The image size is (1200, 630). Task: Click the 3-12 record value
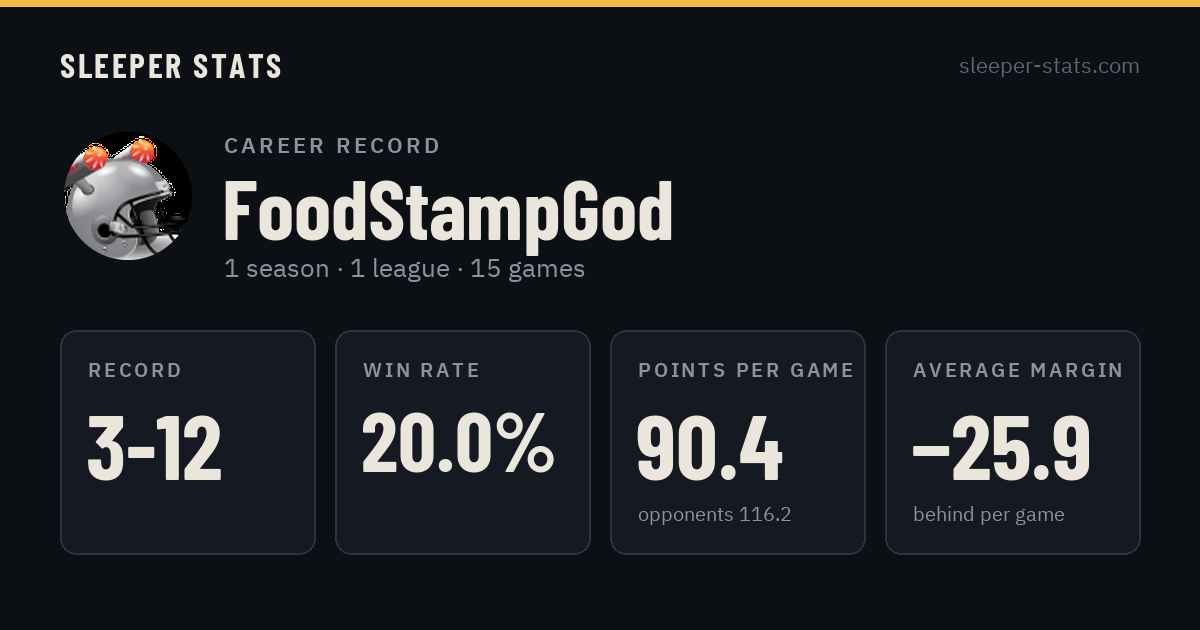[155, 449]
